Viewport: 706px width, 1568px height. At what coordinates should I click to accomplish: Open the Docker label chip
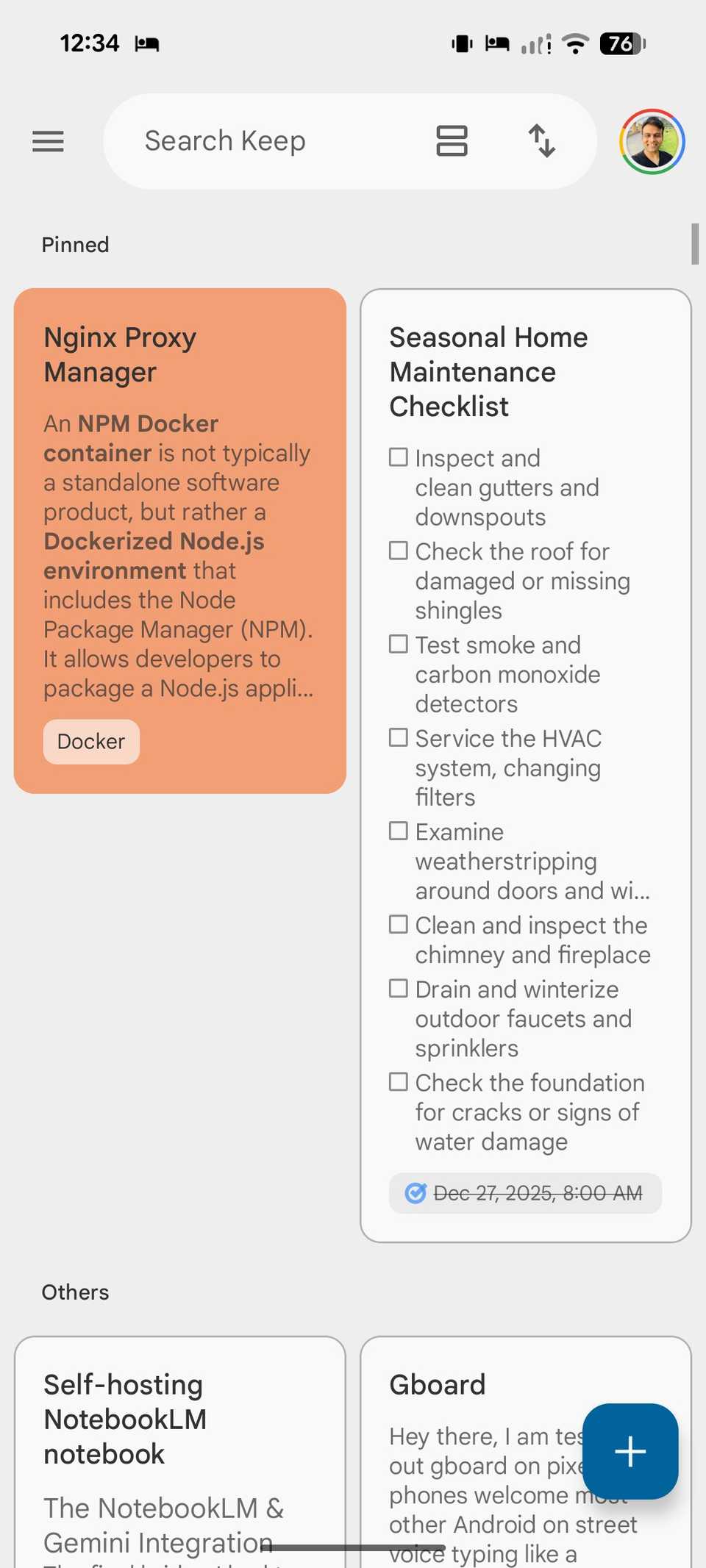(x=90, y=742)
